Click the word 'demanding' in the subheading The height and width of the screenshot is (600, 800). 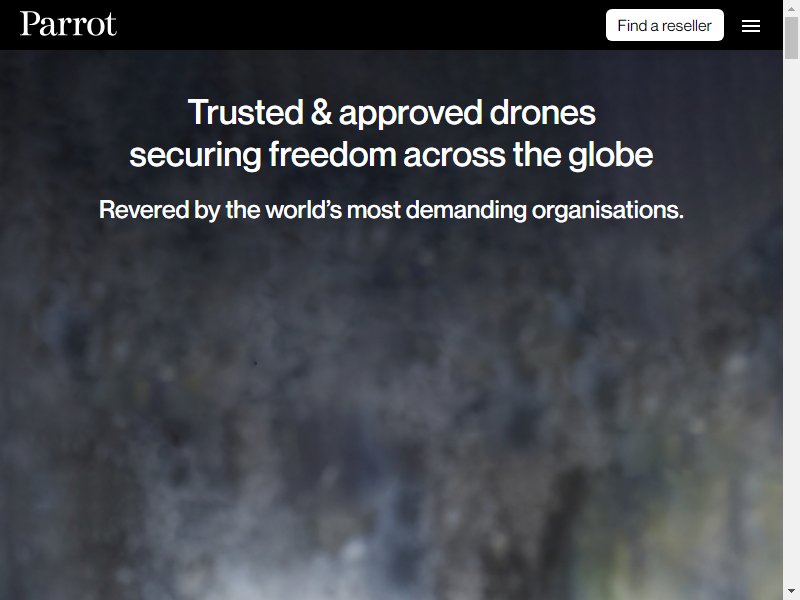tap(466, 210)
